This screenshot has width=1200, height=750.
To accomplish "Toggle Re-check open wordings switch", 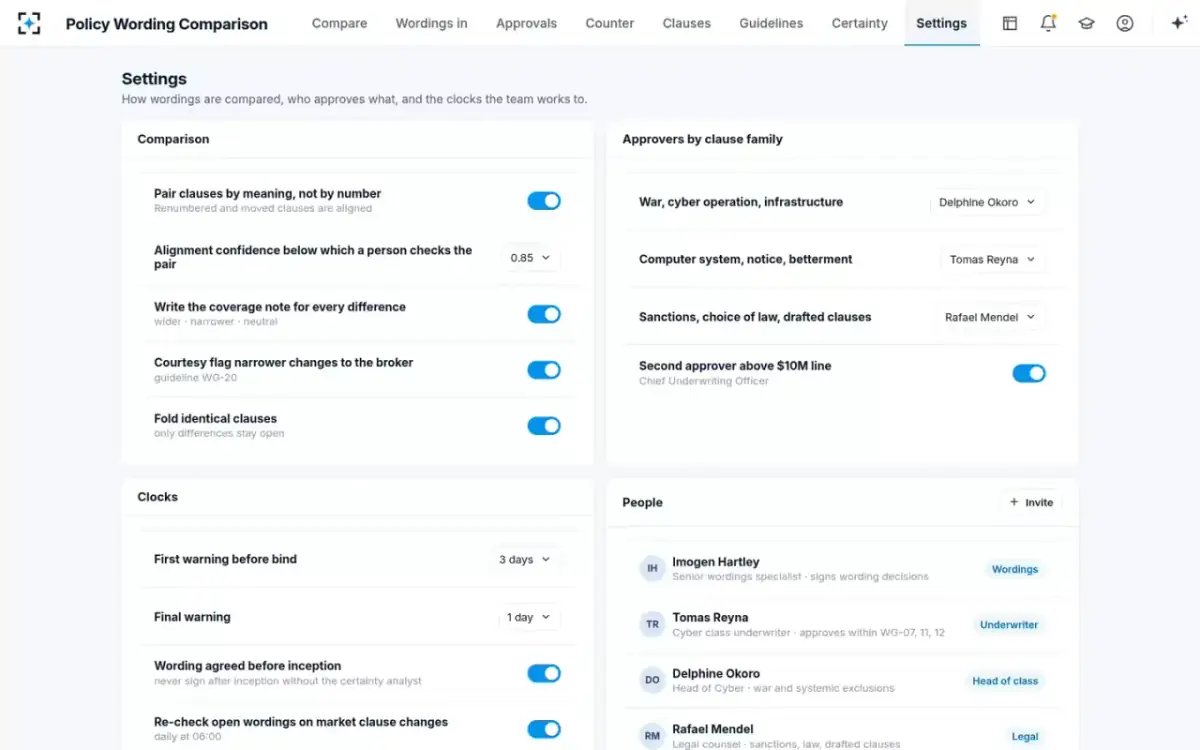I will [x=544, y=729].
